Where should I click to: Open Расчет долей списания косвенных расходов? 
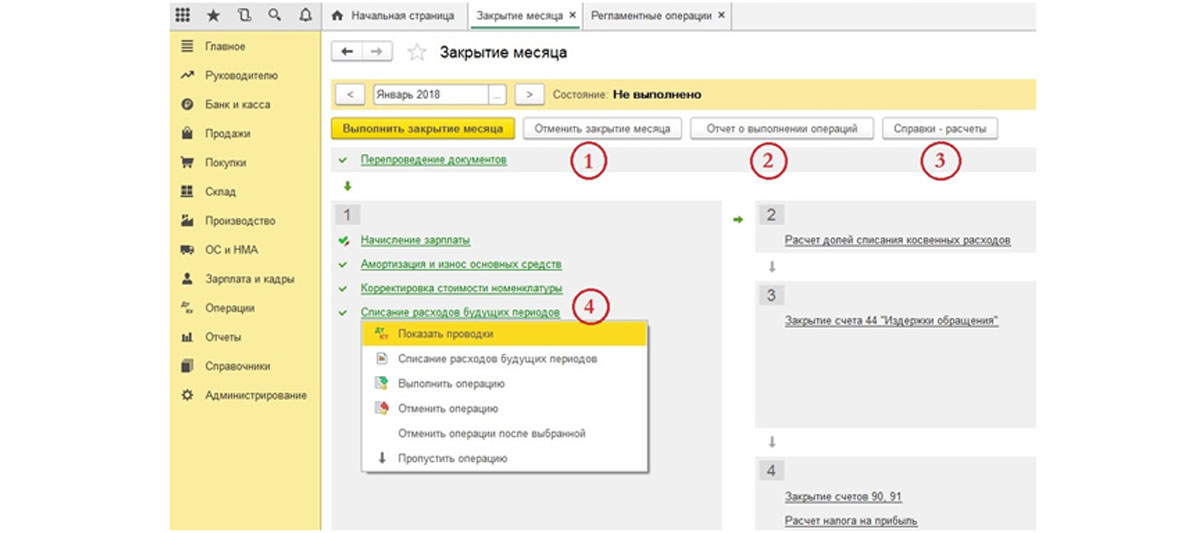point(898,240)
